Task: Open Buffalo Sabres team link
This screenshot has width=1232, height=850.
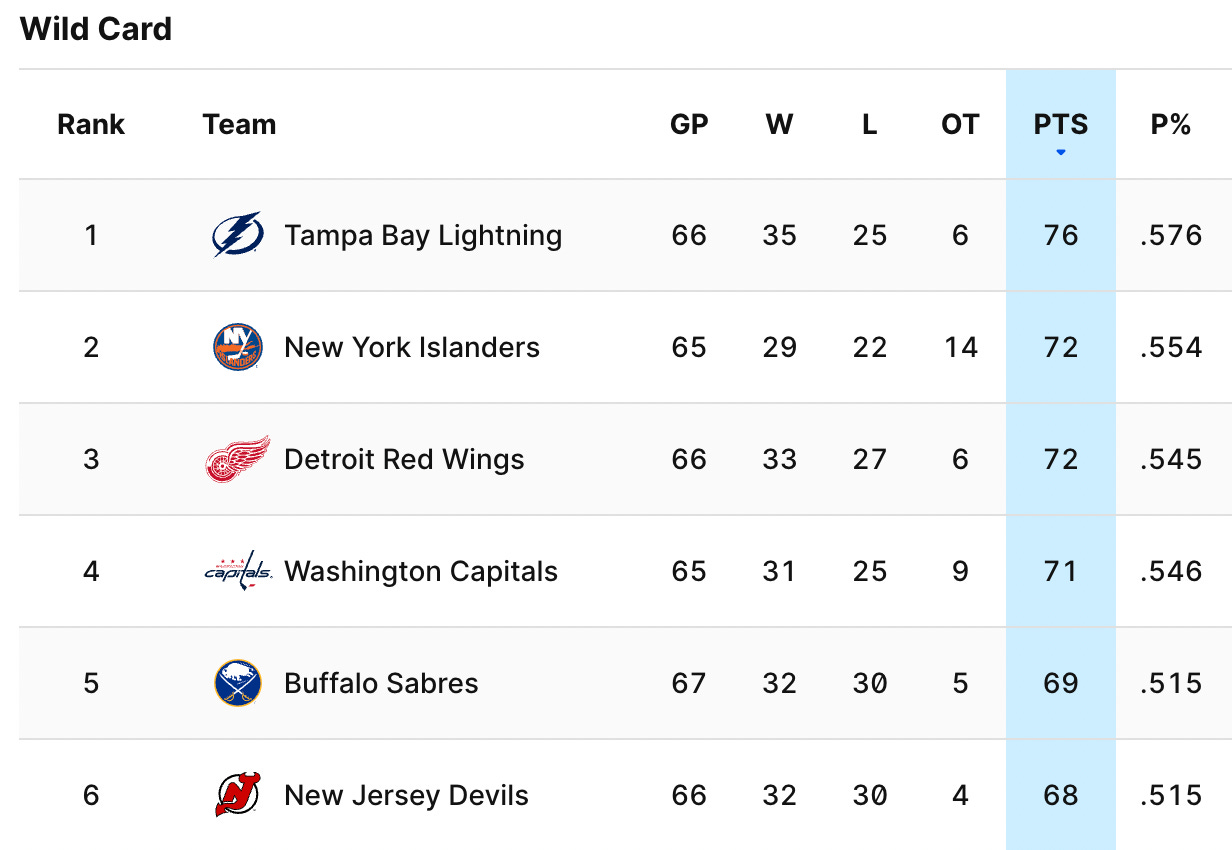Action: tap(381, 683)
